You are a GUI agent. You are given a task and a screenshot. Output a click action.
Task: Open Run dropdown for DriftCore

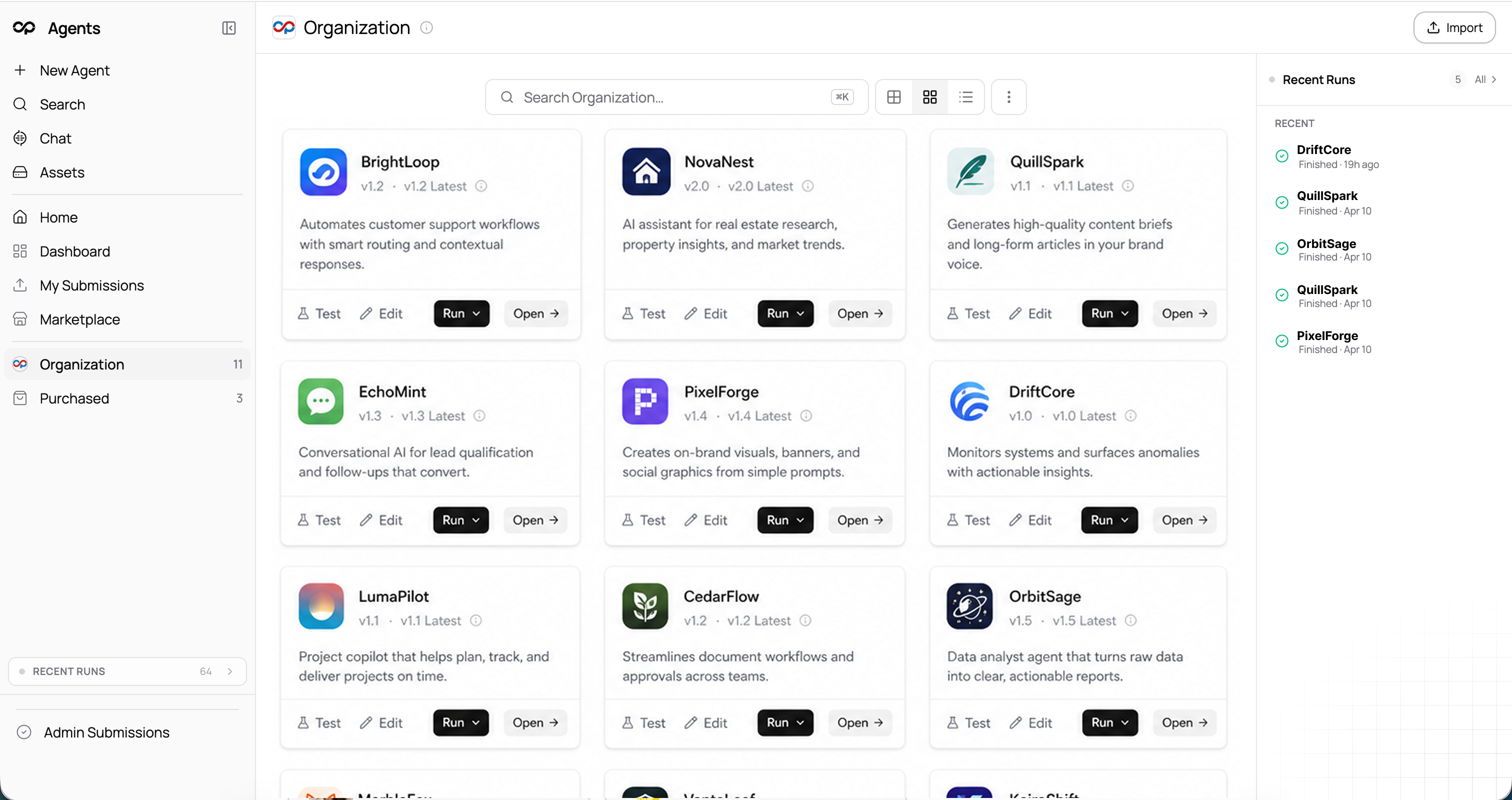[1109, 520]
